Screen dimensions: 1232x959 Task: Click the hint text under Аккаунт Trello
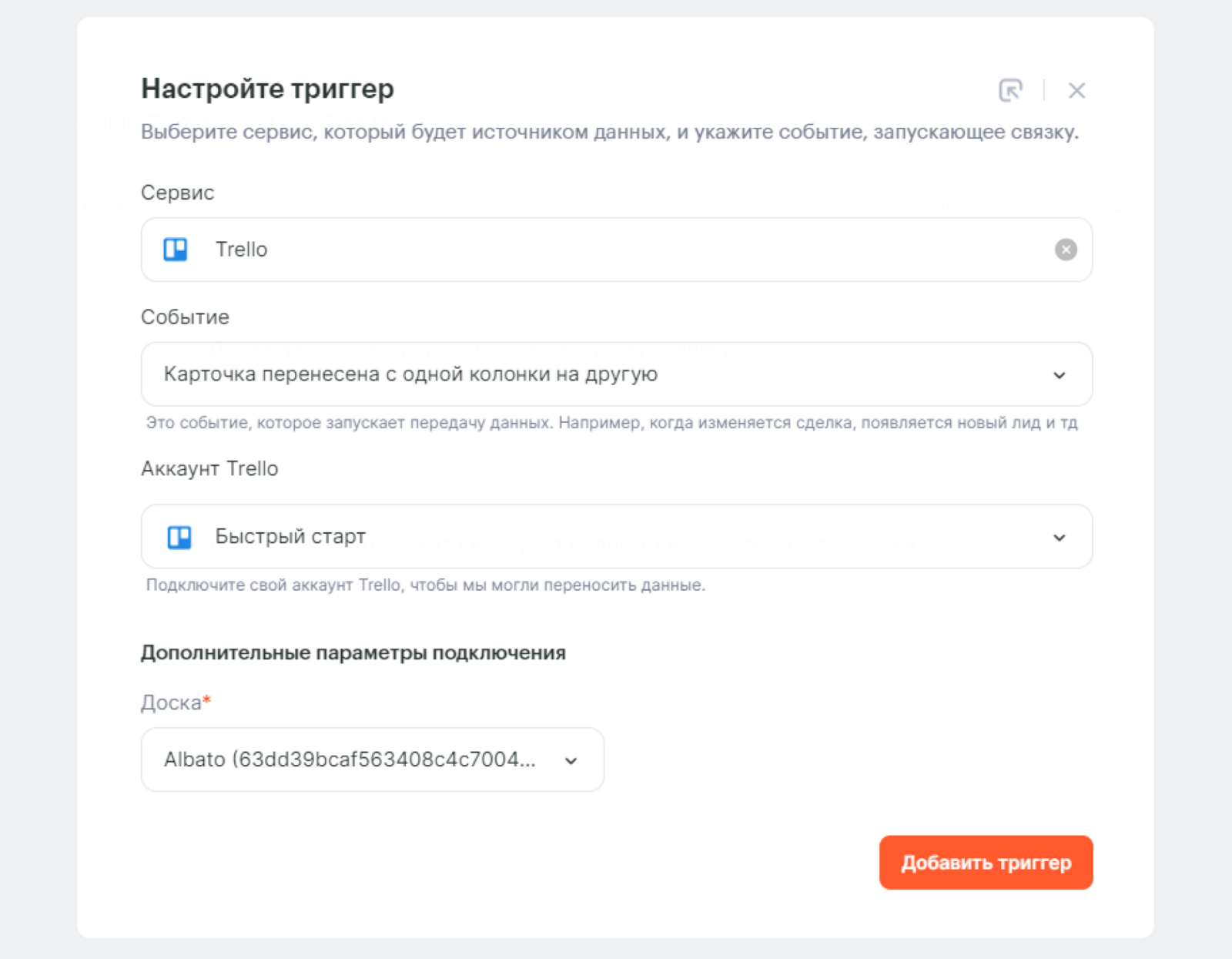(x=425, y=585)
